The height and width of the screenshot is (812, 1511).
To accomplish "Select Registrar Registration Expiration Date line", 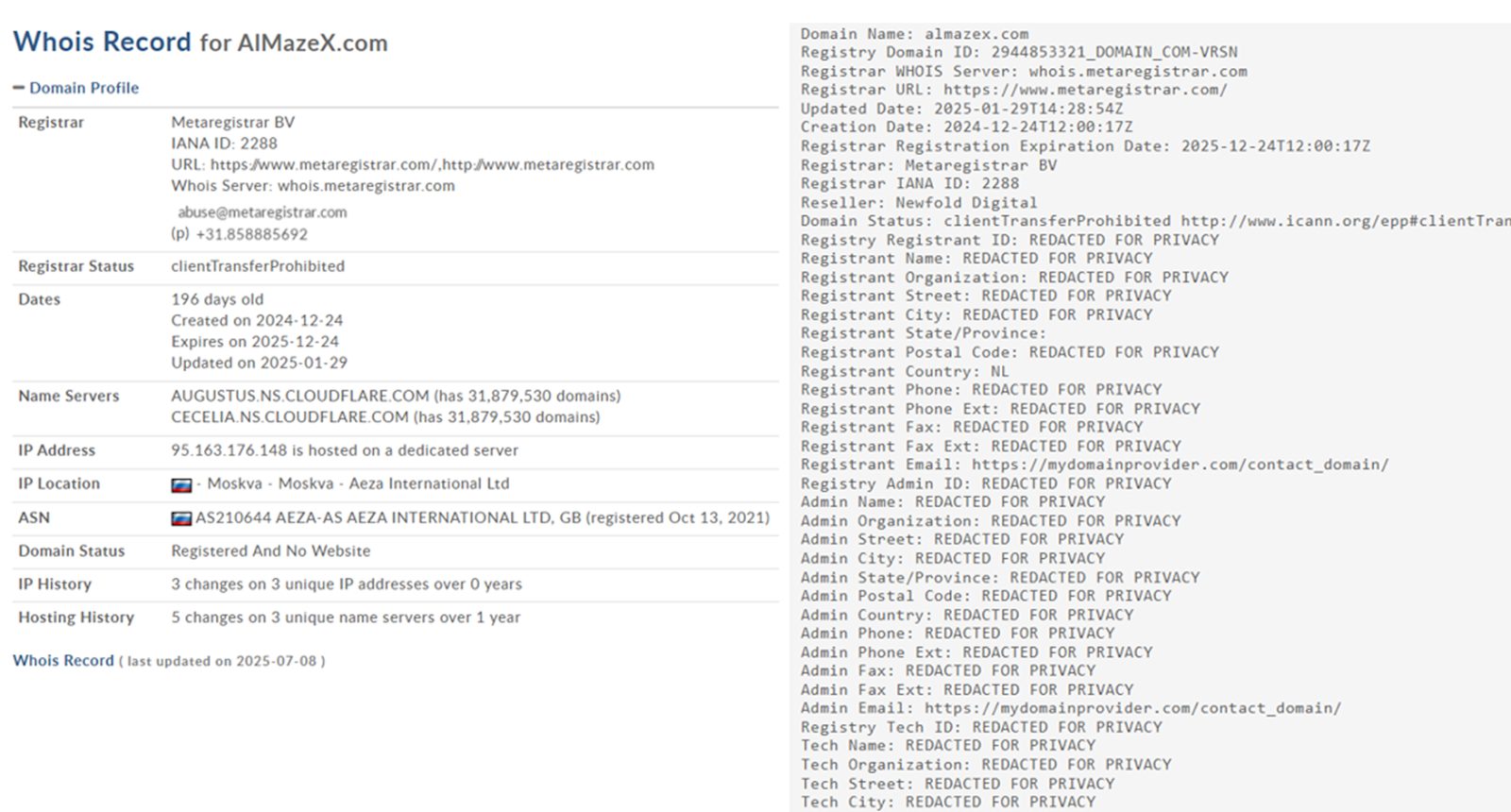I will pos(1085,146).
